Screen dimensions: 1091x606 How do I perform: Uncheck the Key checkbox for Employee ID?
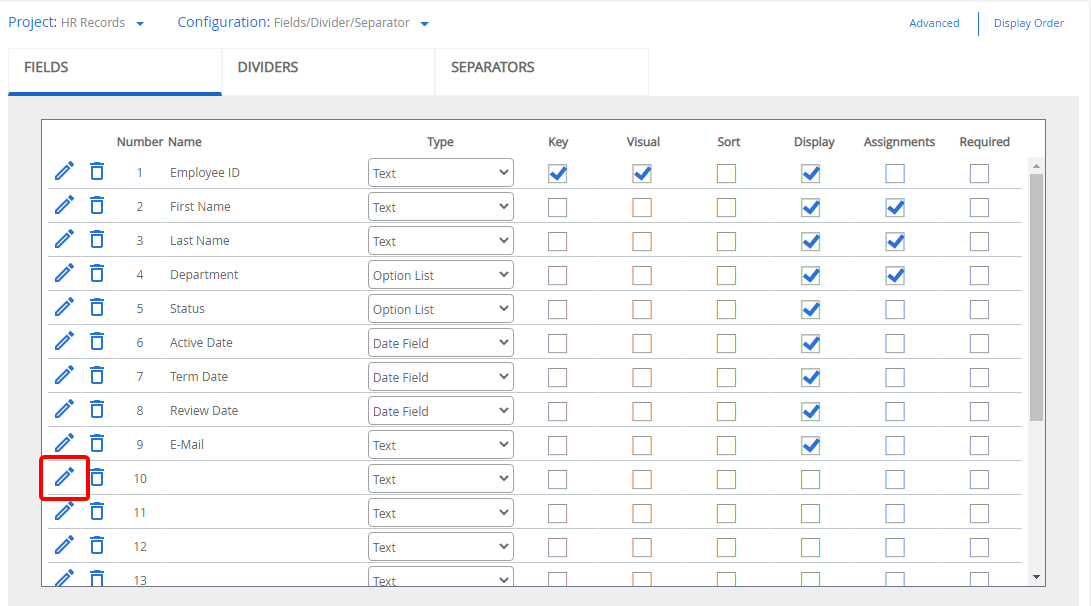[557, 173]
